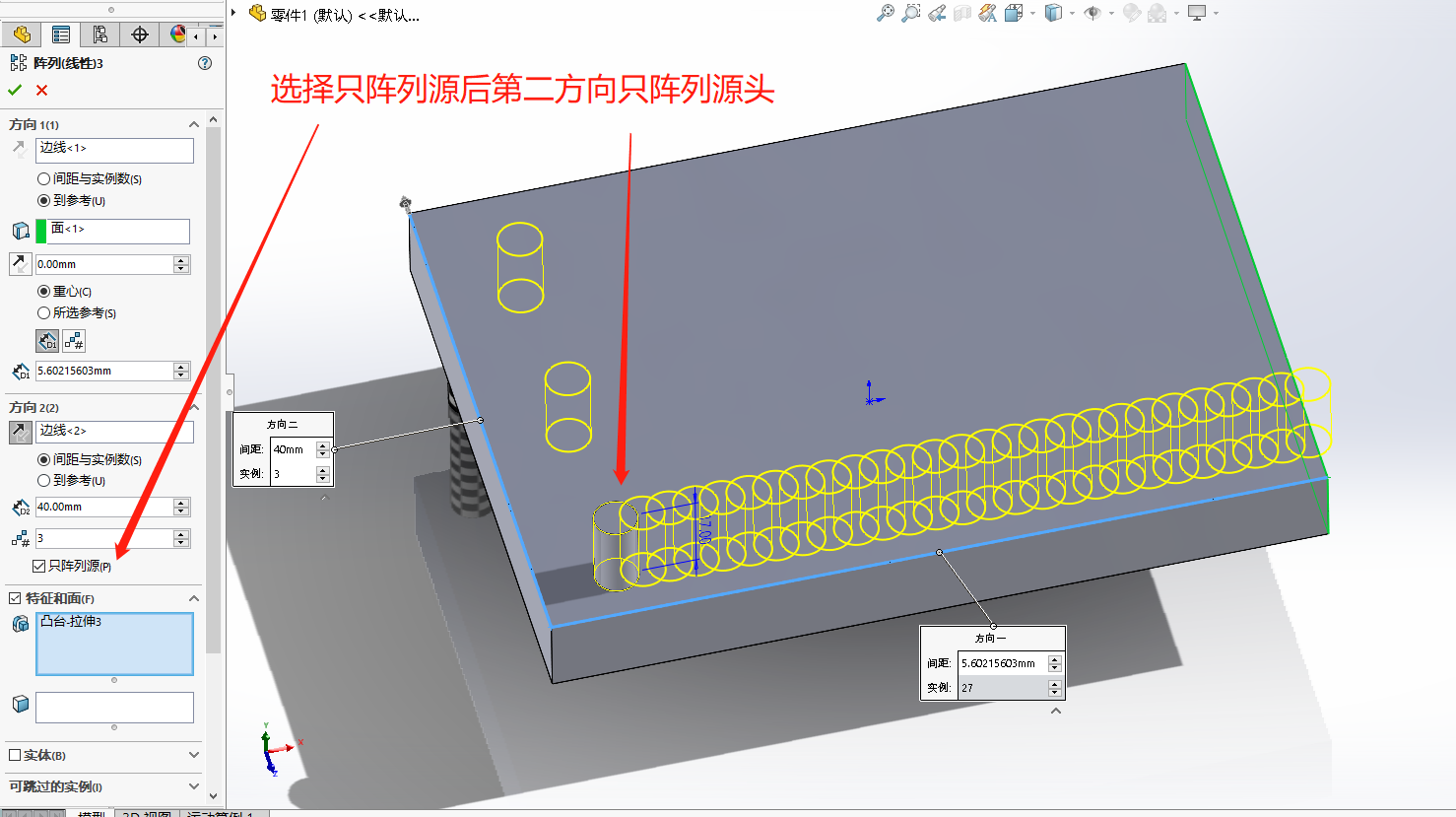Open the ConfigurationManager tab

[x=100, y=34]
